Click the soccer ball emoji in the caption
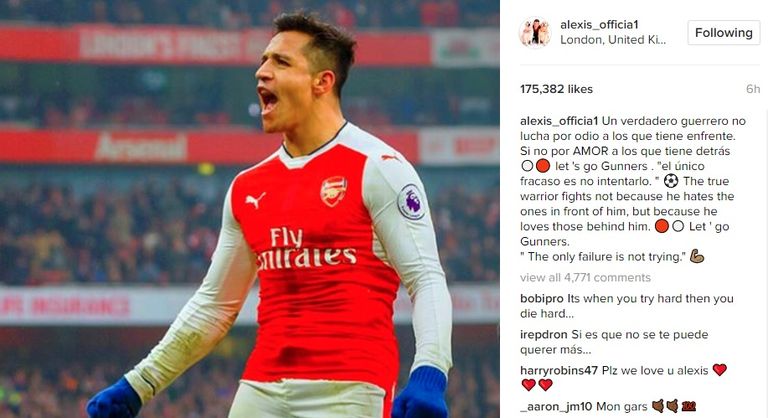The width and height of the screenshot is (768, 418). coord(671,181)
